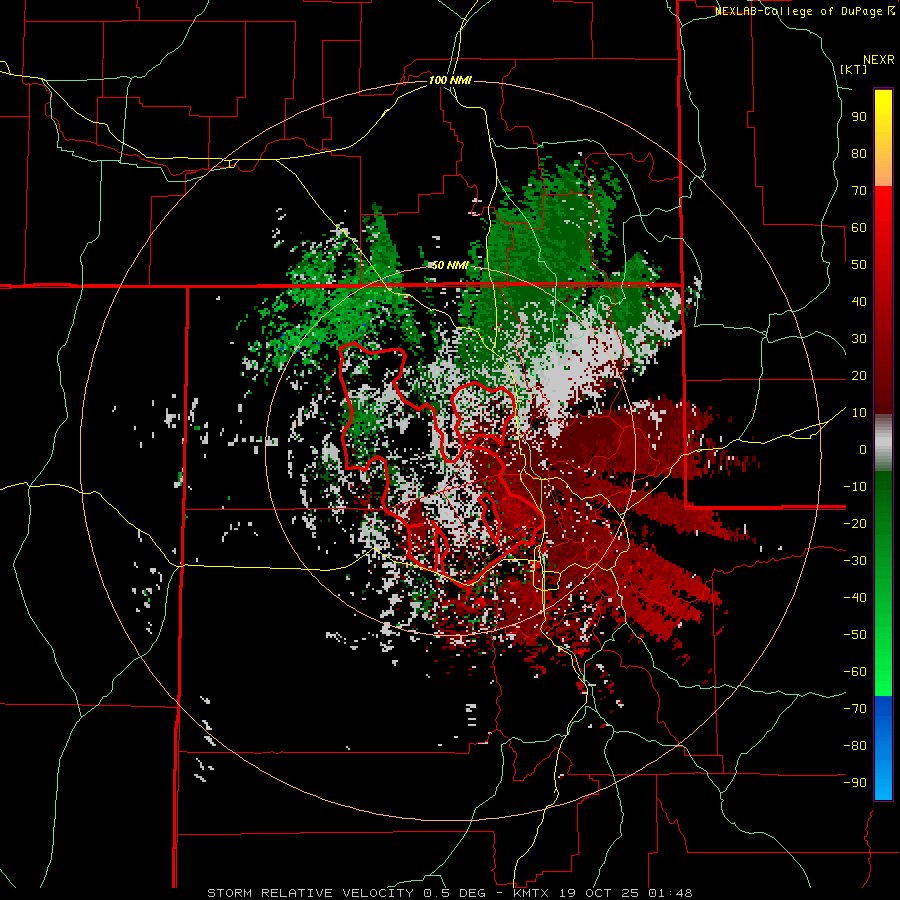The height and width of the screenshot is (900, 900).
Task: Click the 100 NMI range ring label
Action: click(x=450, y=80)
